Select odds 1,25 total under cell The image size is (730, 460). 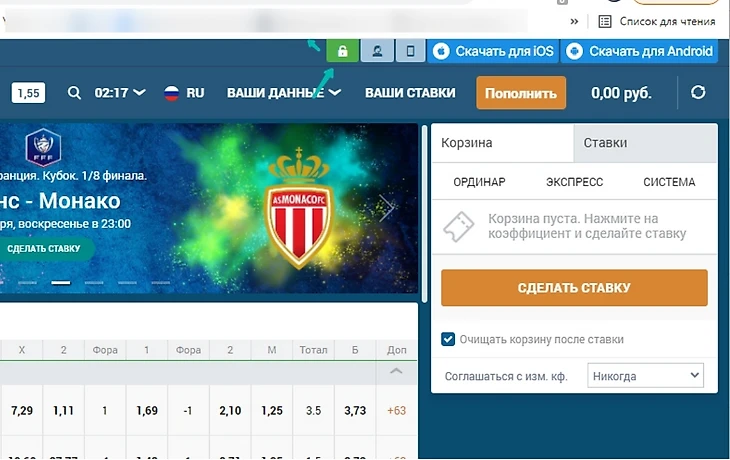(x=272, y=411)
